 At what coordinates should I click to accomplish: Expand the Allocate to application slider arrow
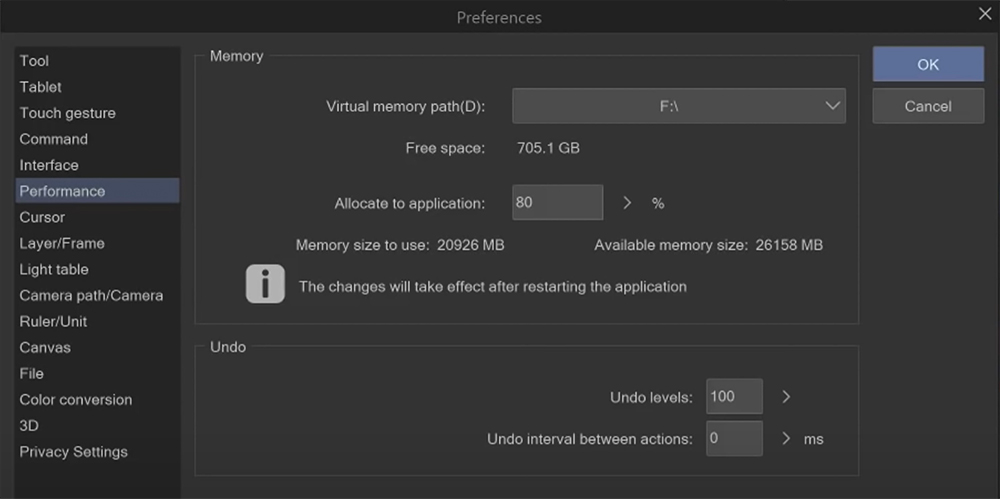(627, 203)
